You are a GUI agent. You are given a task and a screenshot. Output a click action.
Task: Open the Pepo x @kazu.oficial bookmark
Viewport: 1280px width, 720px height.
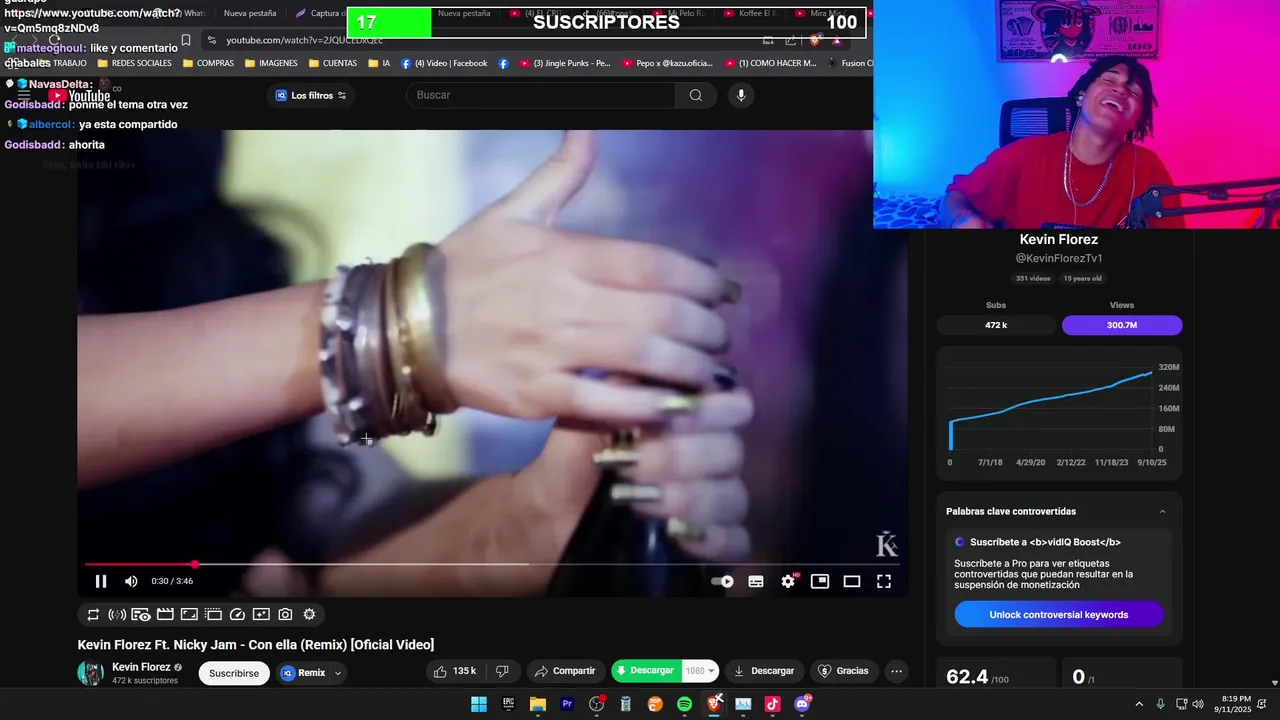click(x=667, y=63)
